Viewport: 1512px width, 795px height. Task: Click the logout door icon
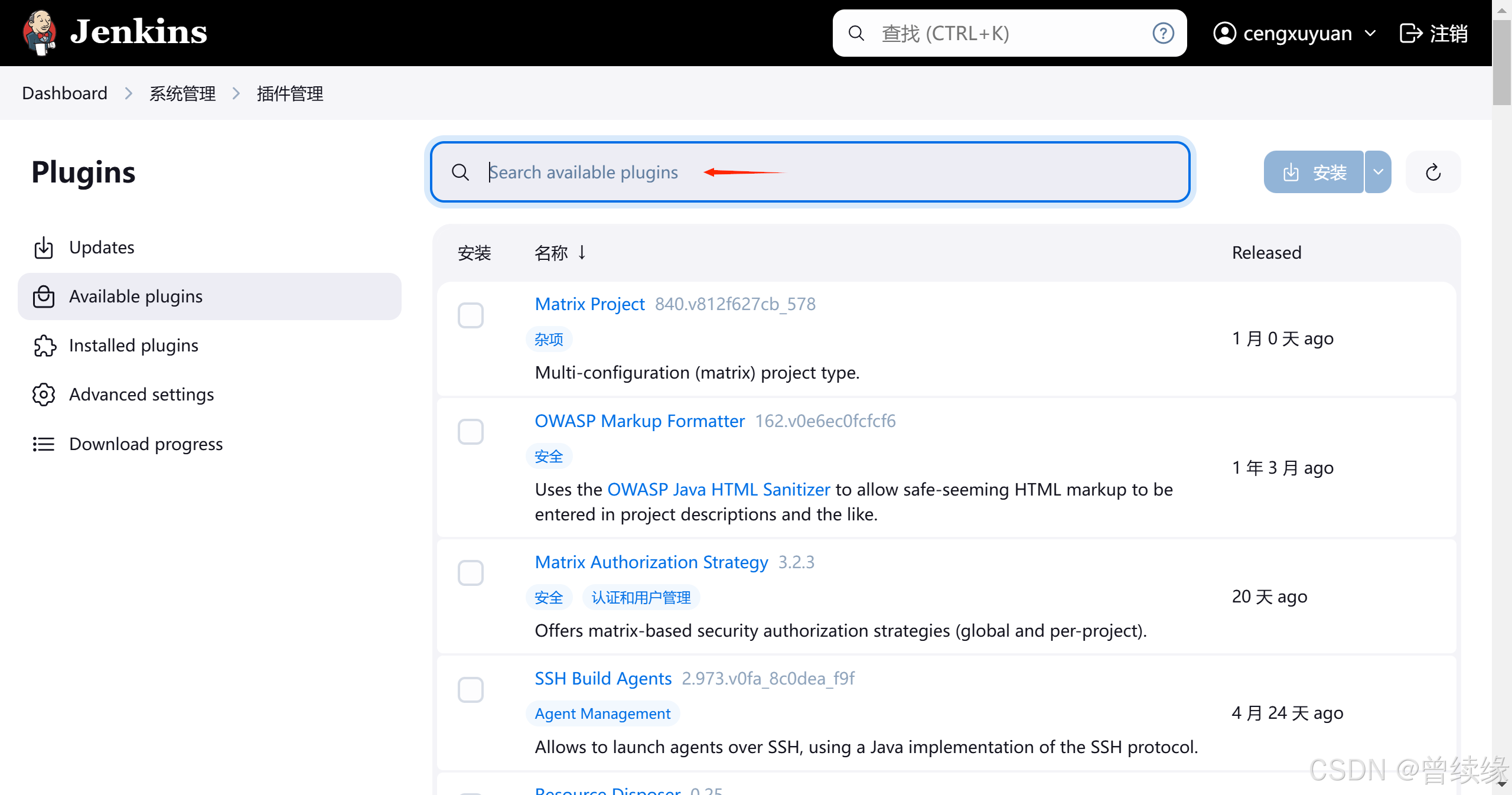pos(1411,33)
